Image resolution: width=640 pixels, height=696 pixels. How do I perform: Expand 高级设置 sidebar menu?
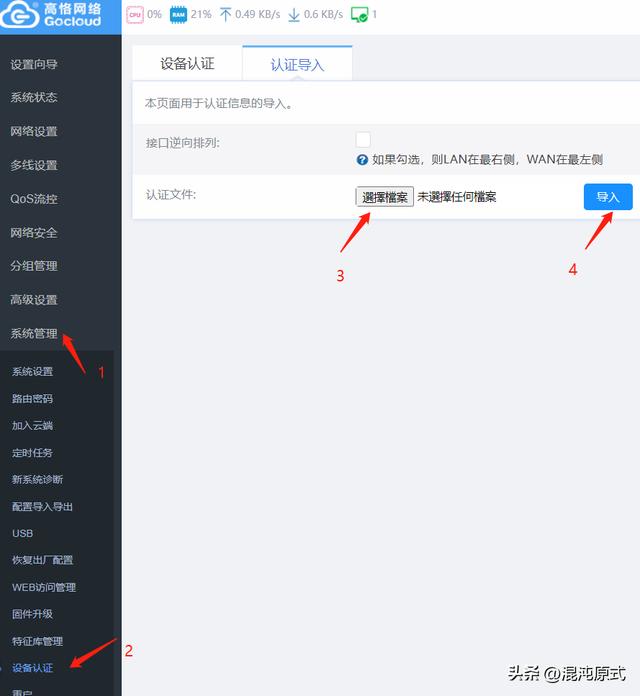coord(34,300)
